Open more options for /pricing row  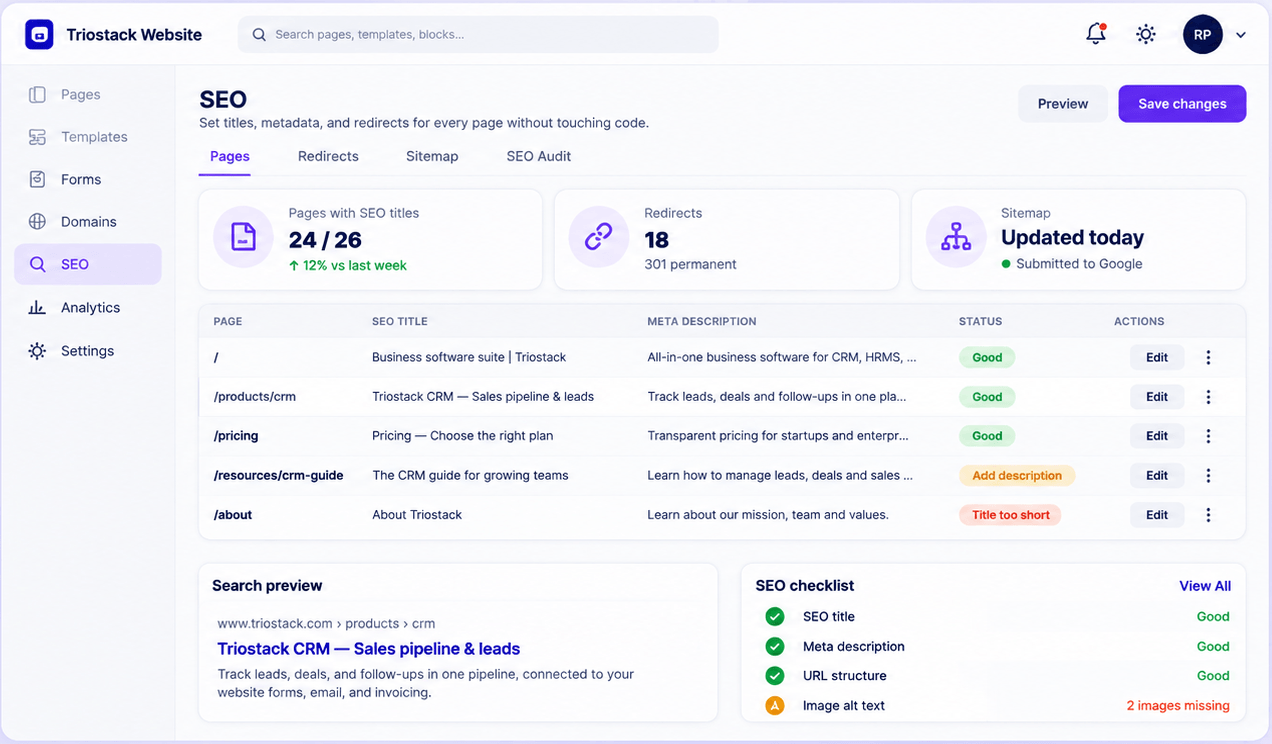(x=1208, y=436)
